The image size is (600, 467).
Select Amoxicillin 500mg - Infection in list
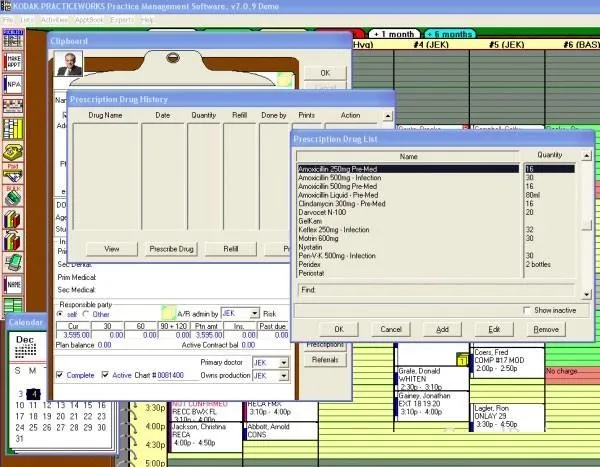coord(408,178)
